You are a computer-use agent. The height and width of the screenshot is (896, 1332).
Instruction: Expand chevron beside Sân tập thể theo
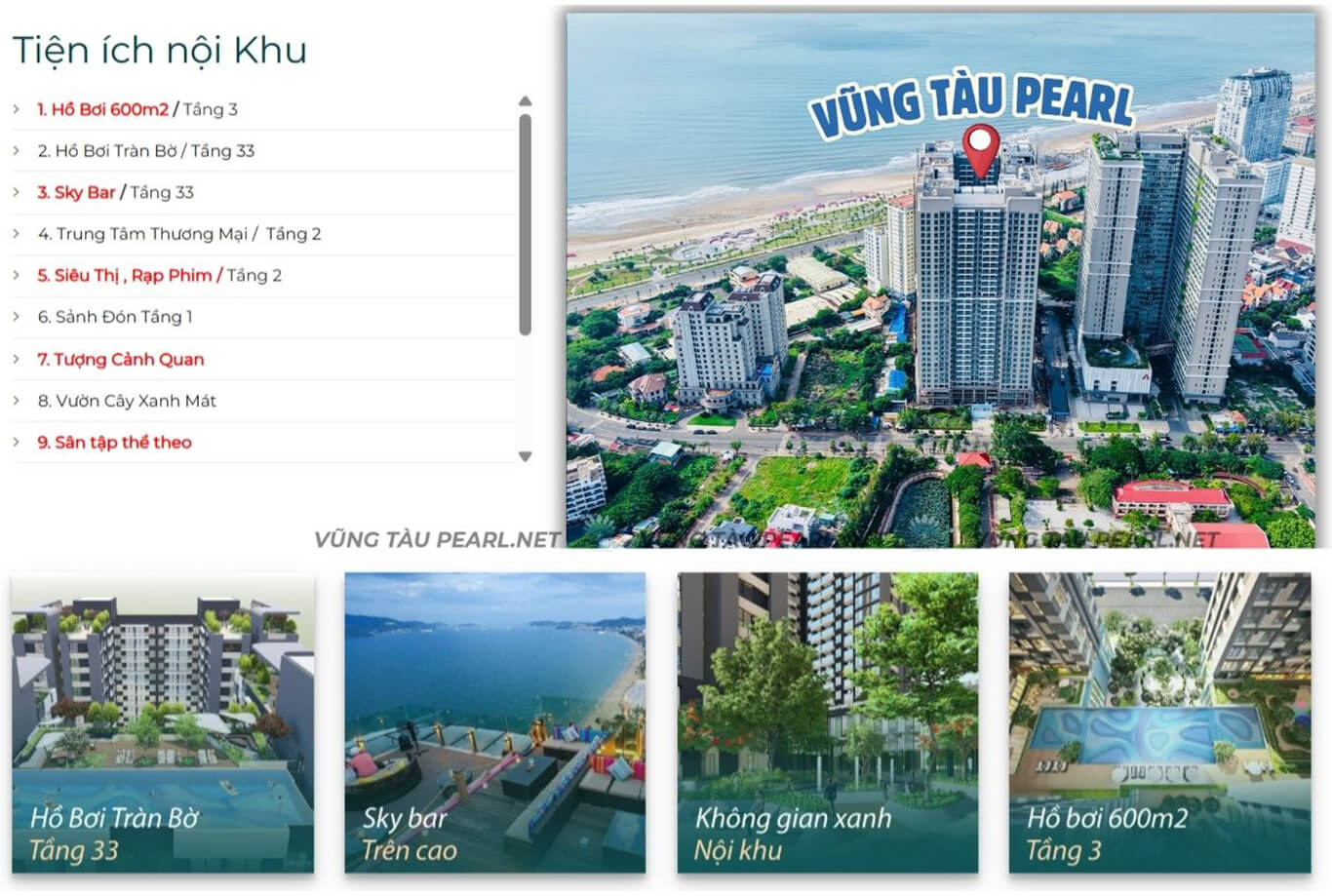click(x=17, y=442)
